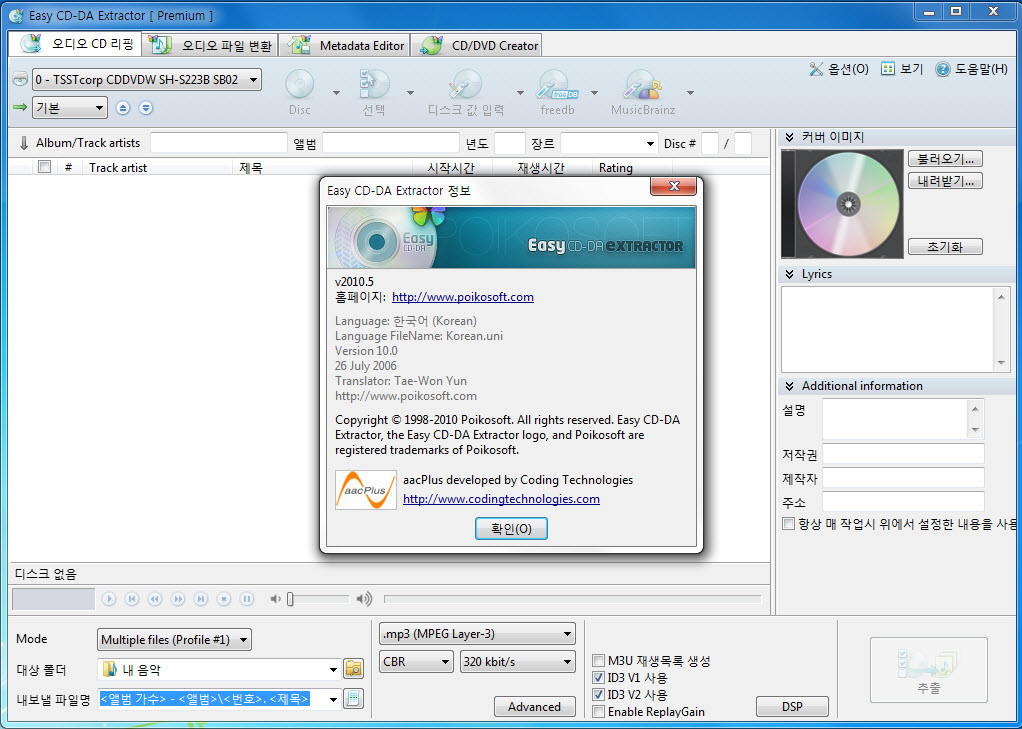Viewport: 1022px width, 729px height.
Task: Uncheck ID3 V1 사용 checkbox
Action: 598,677
